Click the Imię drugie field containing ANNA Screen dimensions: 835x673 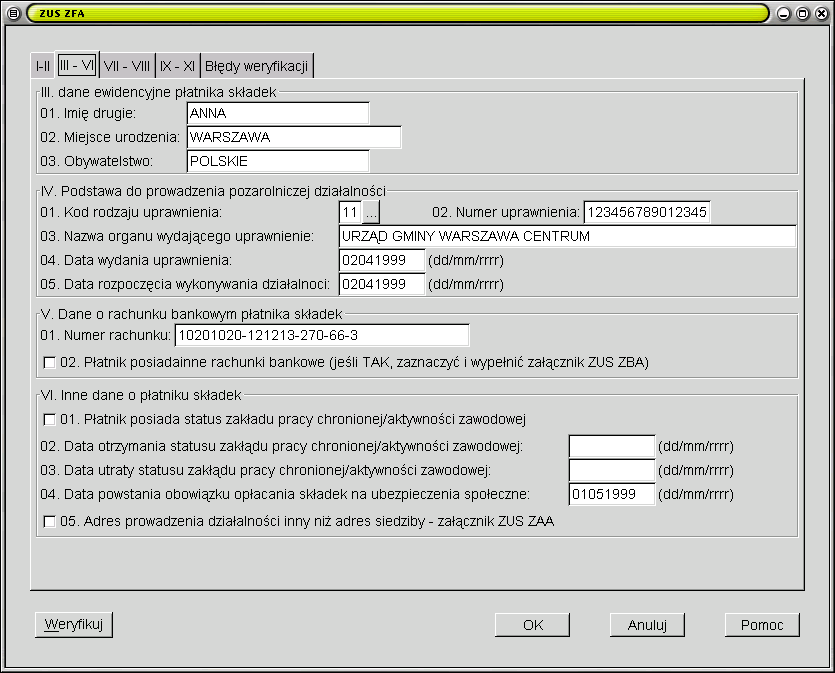[x=277, y=113]
